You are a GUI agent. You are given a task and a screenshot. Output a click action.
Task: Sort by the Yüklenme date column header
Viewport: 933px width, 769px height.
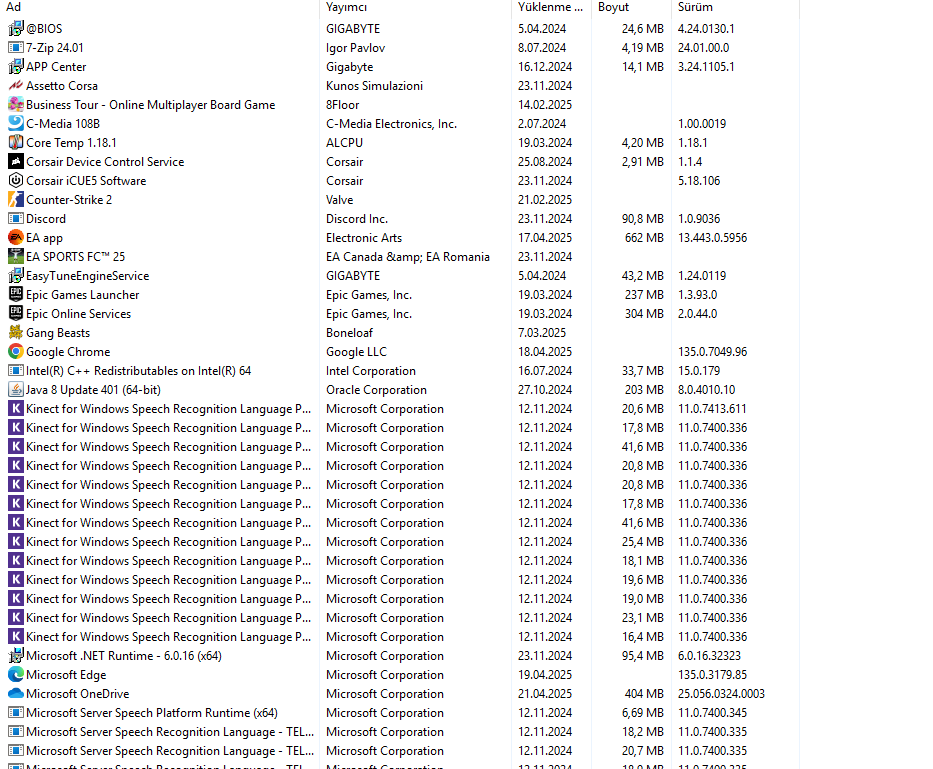click(x=550, y=7)
